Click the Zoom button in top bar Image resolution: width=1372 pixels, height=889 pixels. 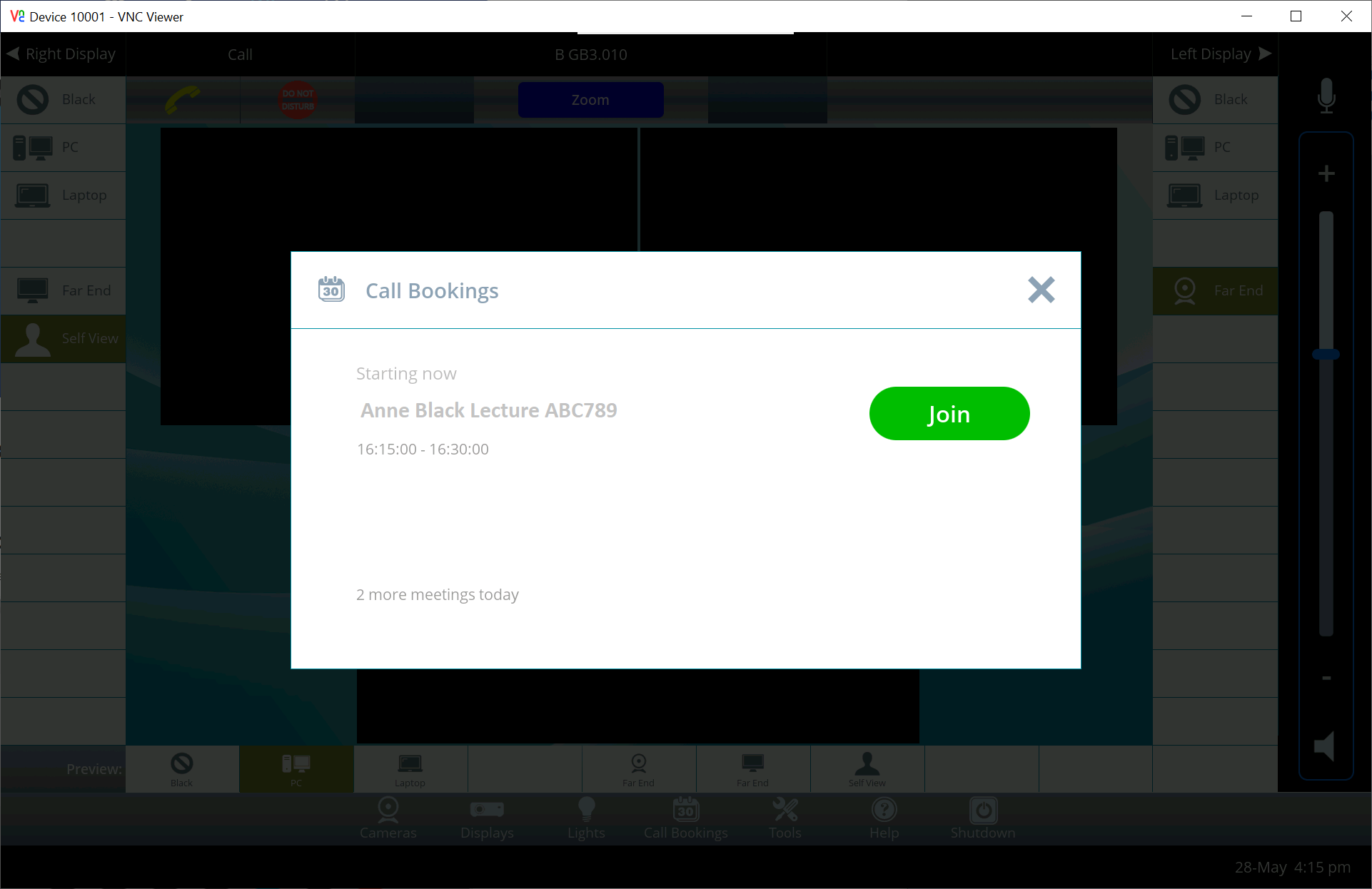(x=590, y=100)
